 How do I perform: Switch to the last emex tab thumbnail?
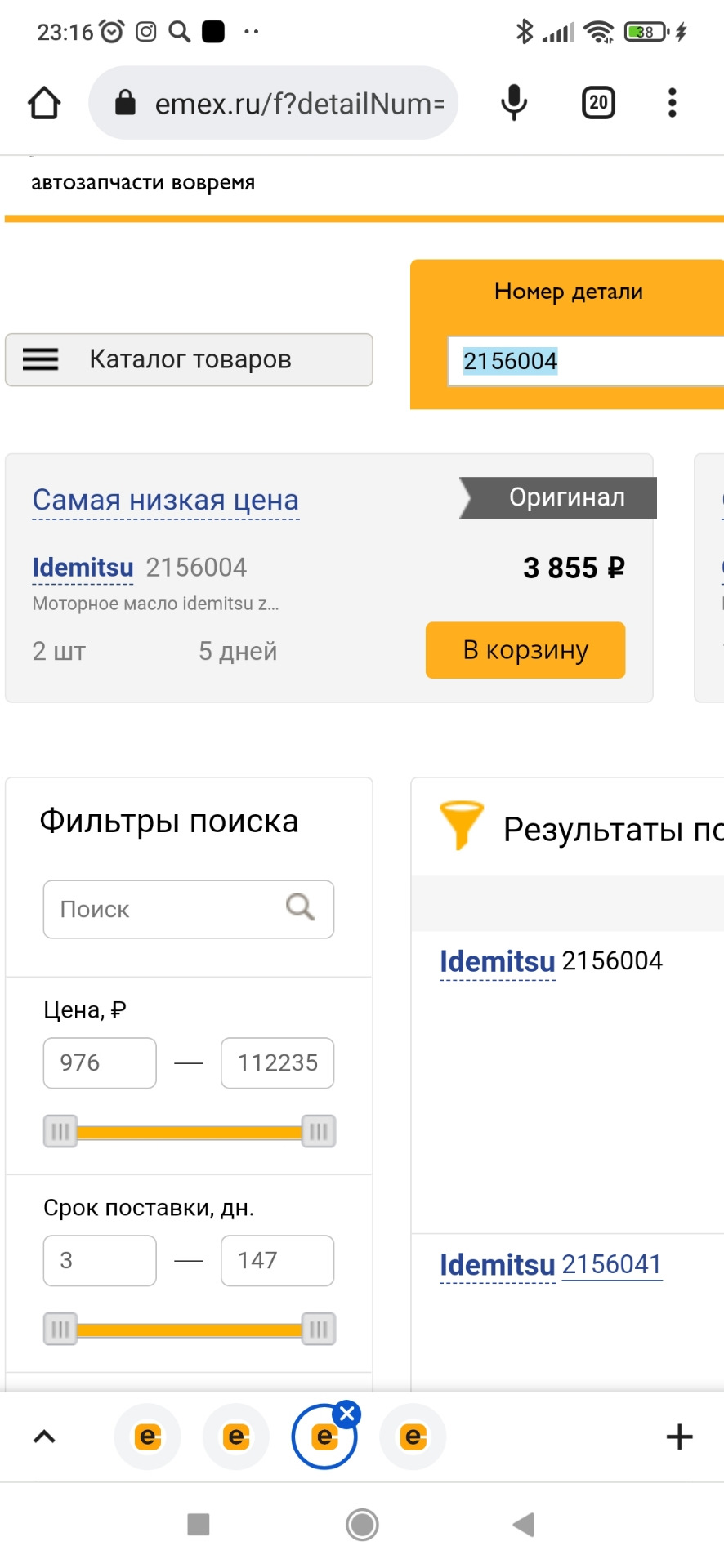[413, 1437]
